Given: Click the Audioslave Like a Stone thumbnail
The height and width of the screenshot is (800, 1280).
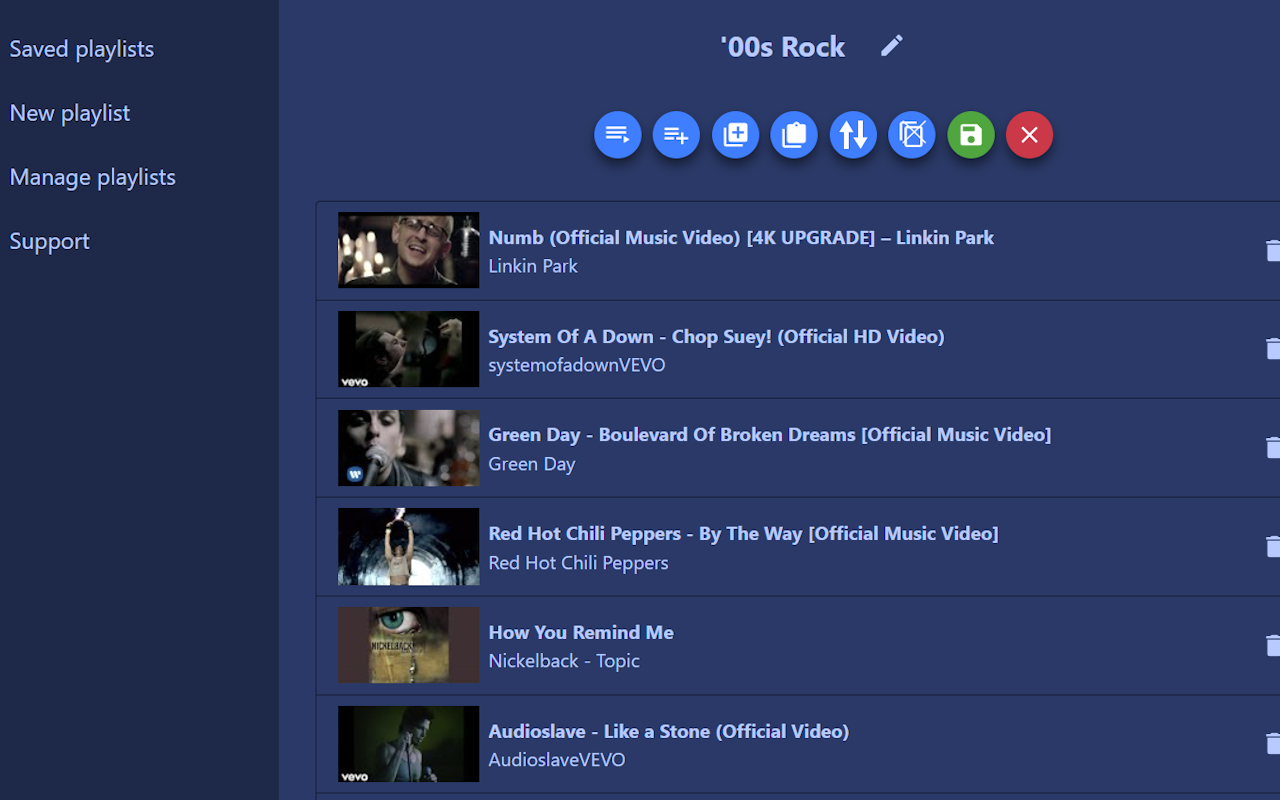Looking at the screenshot, I should pyautogui.click(x=408, y=745).
